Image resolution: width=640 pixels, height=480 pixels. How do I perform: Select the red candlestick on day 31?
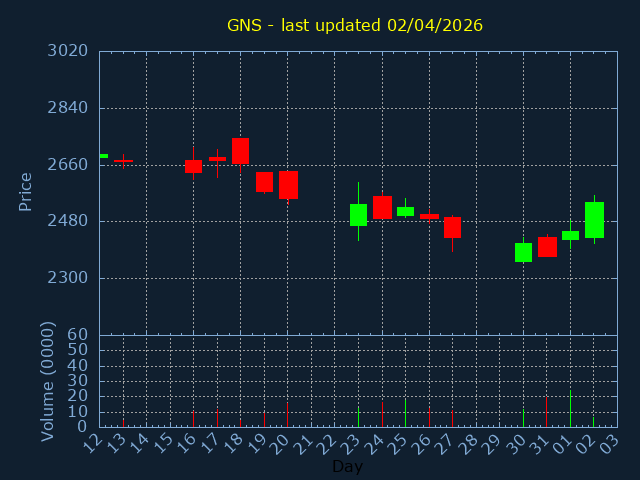pos(547,247)
